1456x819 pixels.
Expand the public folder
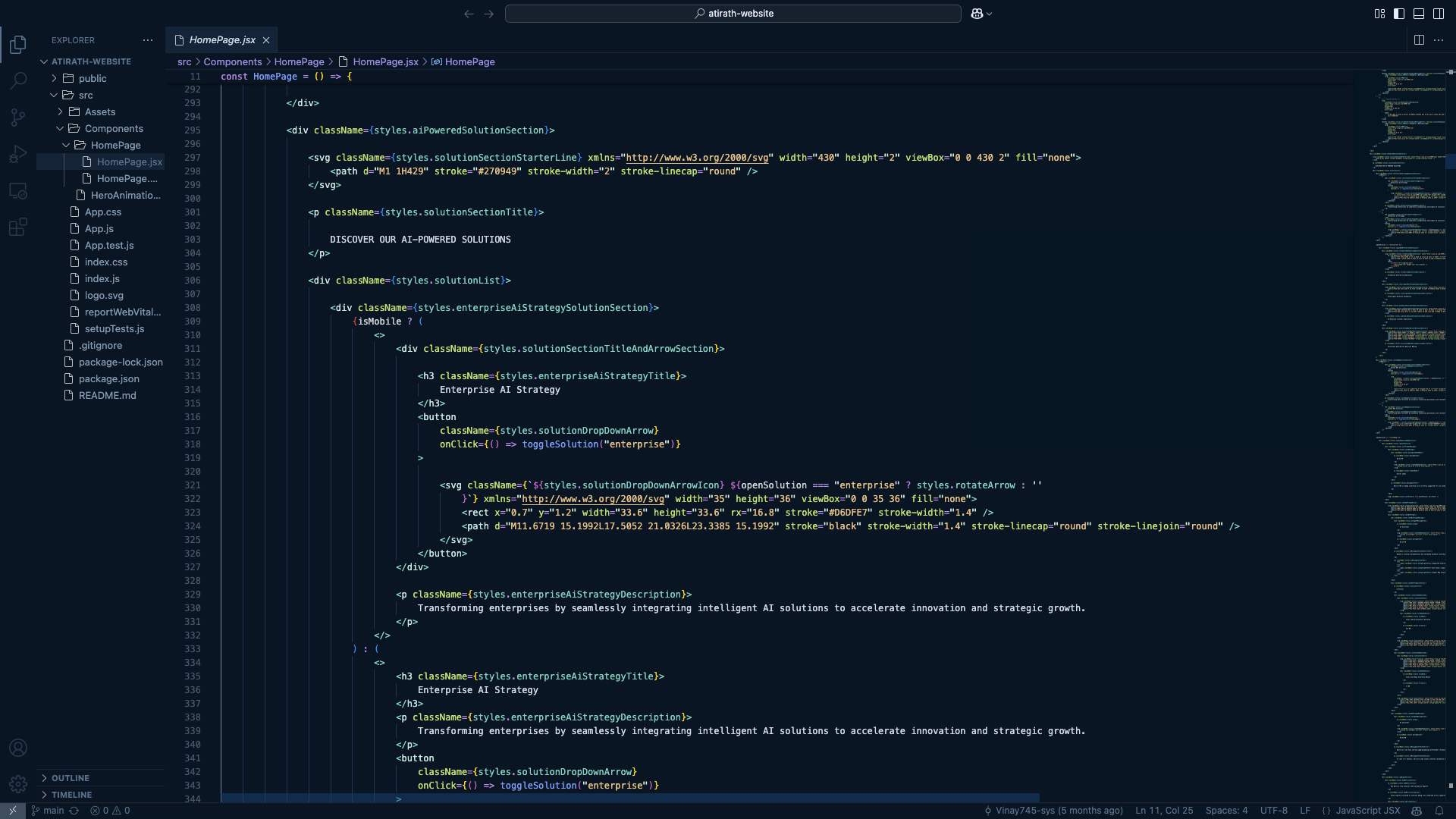[x=92, y=78]
